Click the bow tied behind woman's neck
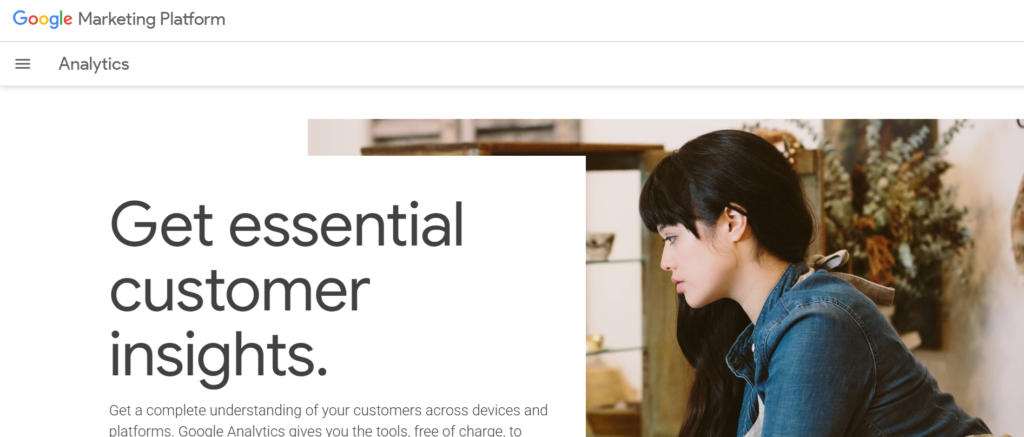 (x=842, y=268)
